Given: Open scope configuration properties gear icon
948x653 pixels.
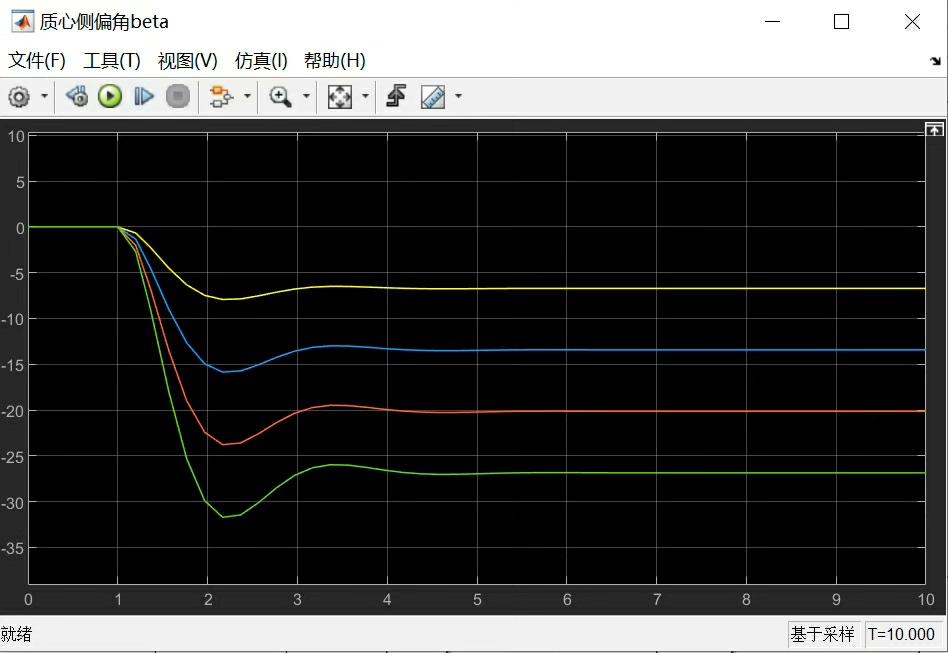Looking at the screenshot, I should tap(19, 97).
